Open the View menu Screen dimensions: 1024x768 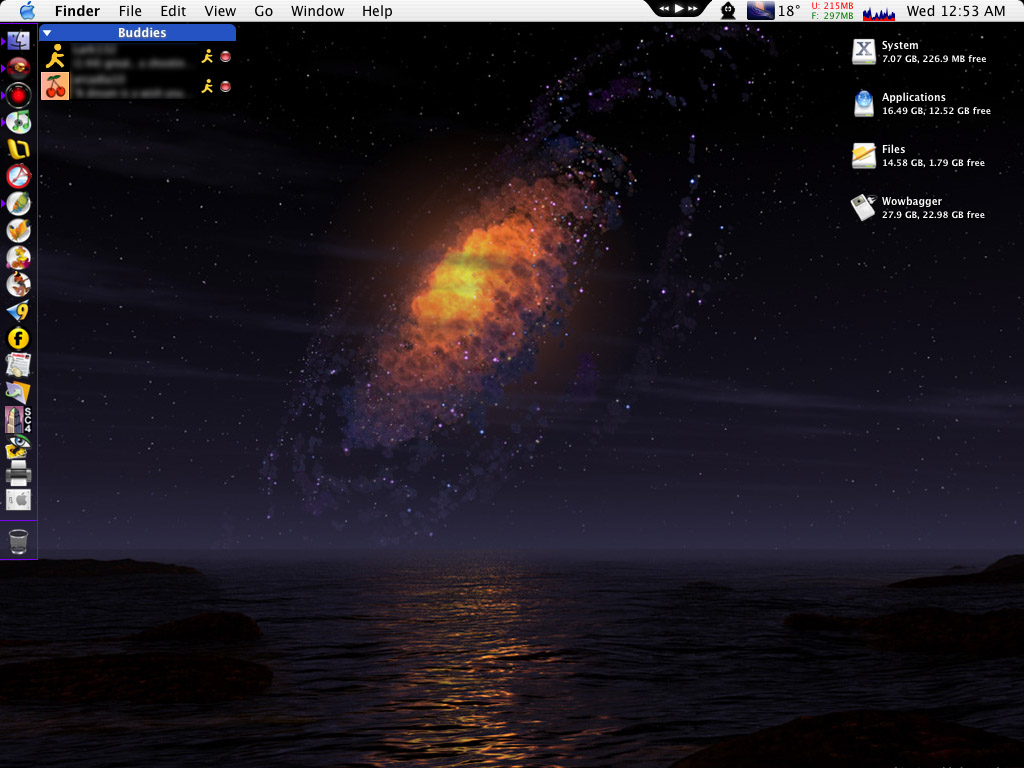pos(220,11)
